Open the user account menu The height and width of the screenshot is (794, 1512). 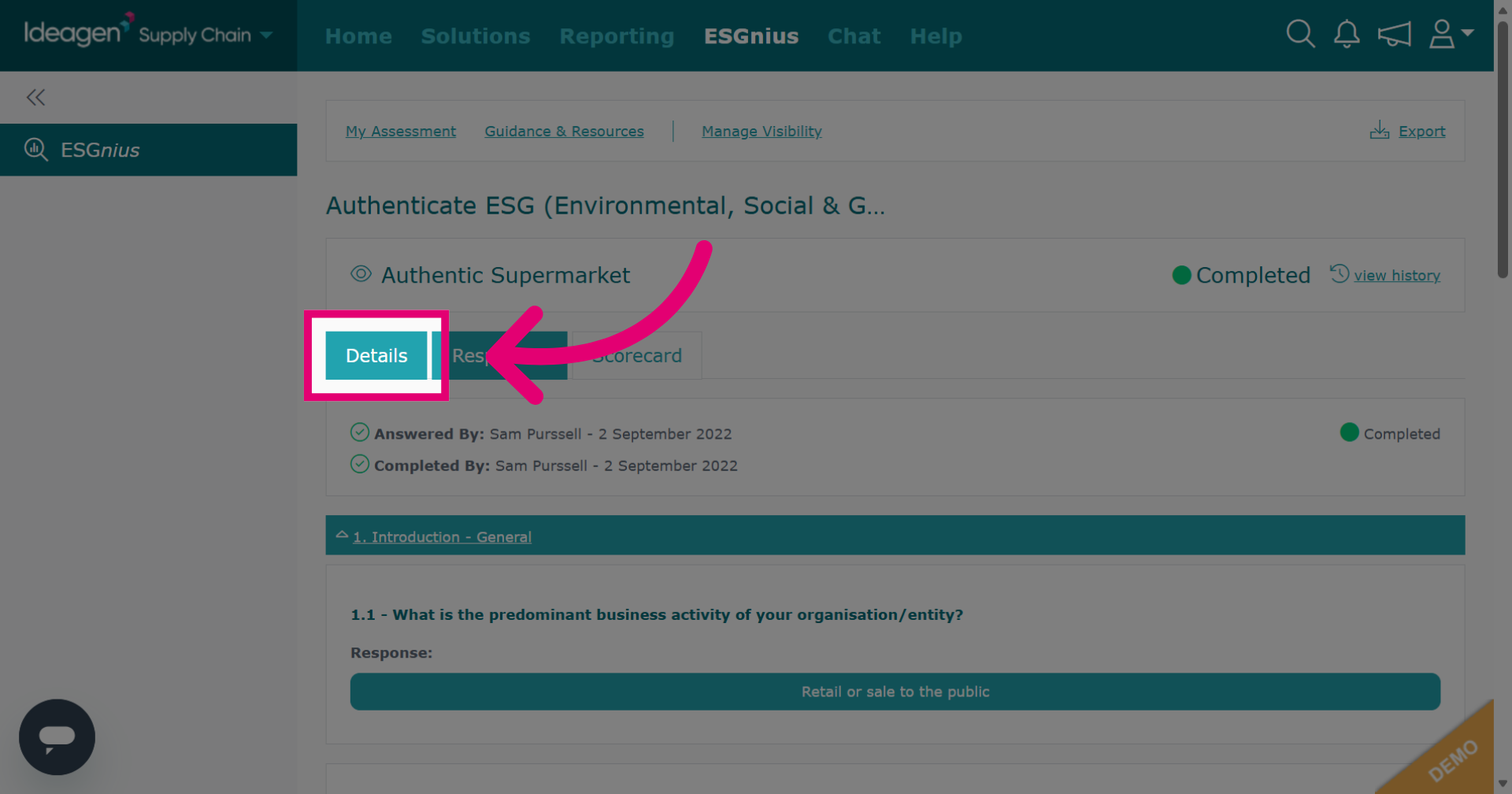click(1451, 34)
